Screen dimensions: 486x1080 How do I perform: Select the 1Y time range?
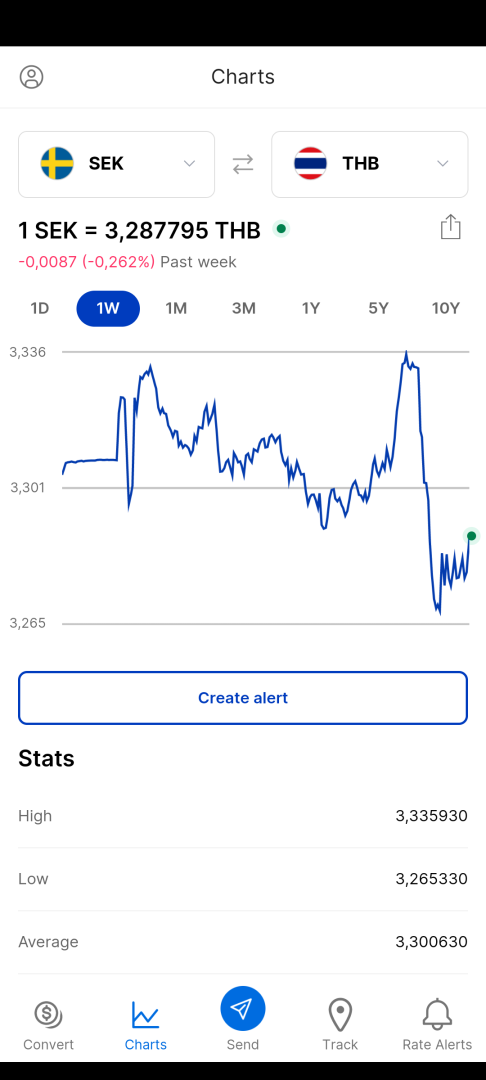(311, 308)
